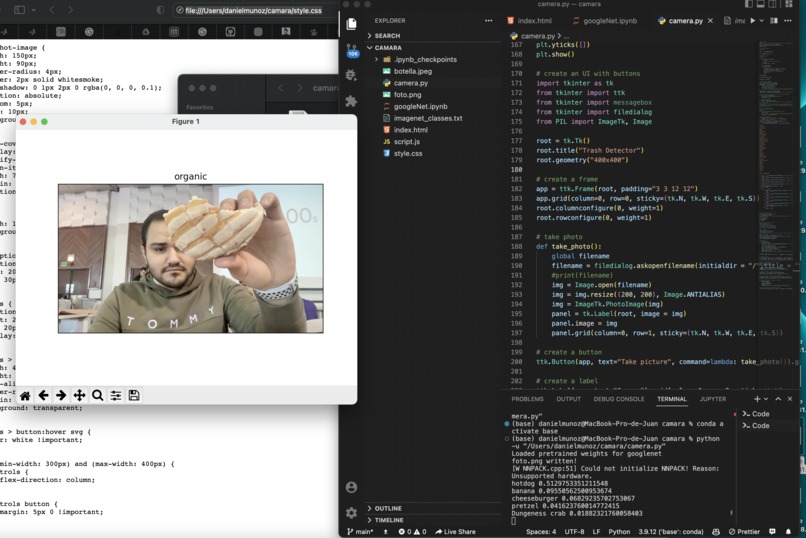Open botella.jpeg in Explorer
Viewport: 806px width, 538px height.
(433, 71)
